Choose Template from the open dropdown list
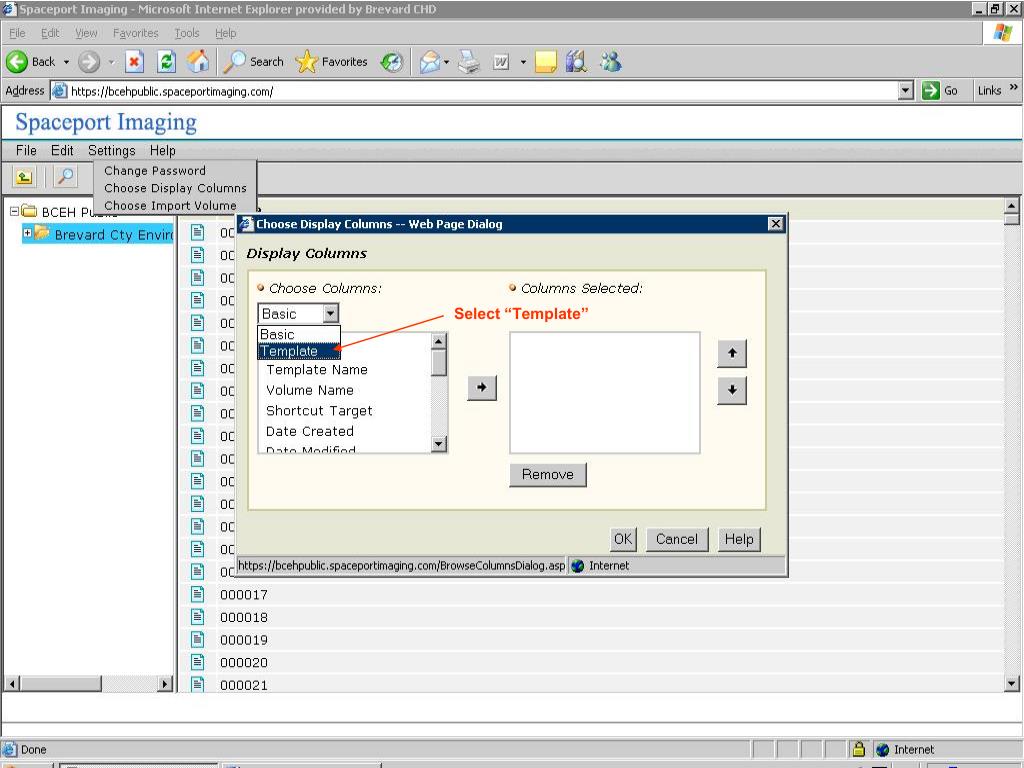This screenshot has height=768, width=1024. coord(299,351)
